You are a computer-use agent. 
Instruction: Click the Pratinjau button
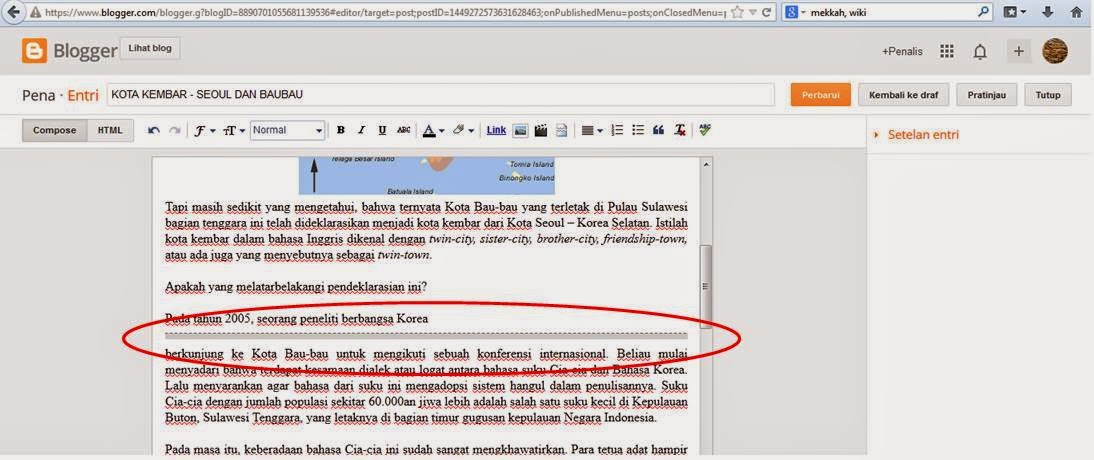(x=987, y=95)
